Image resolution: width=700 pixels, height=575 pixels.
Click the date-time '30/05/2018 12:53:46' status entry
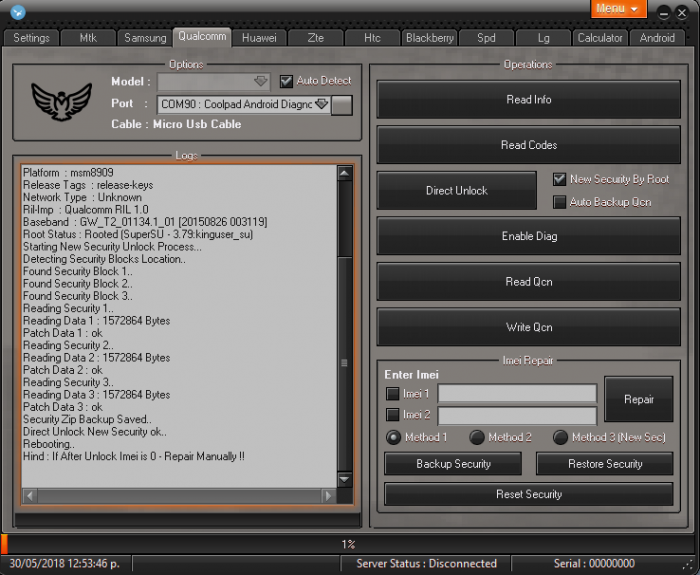(65, 564)
